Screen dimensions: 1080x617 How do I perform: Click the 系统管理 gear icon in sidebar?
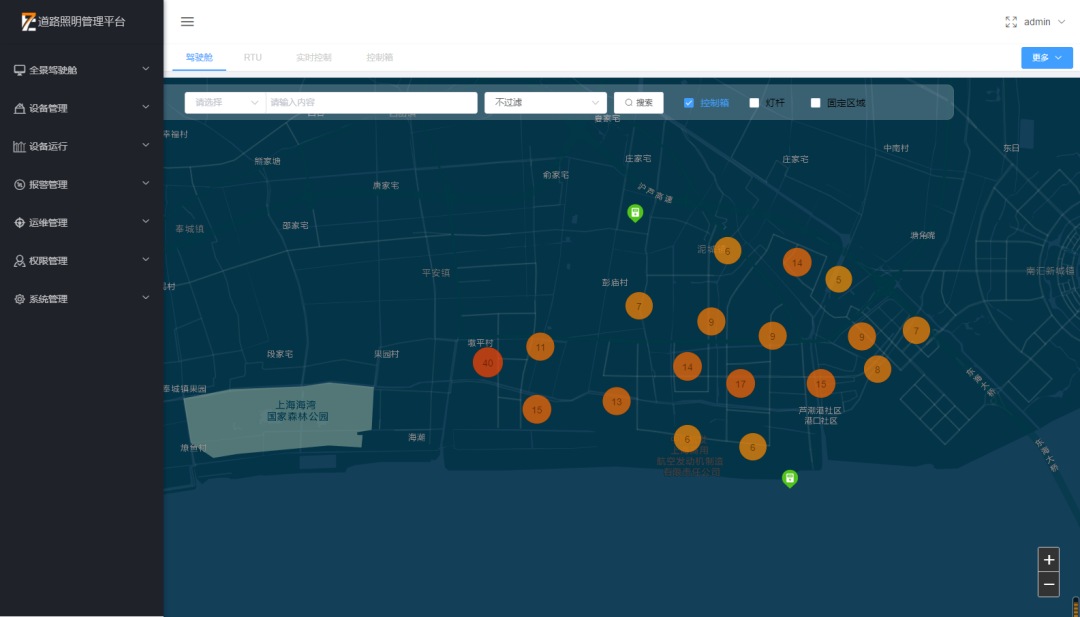(19, 299)
